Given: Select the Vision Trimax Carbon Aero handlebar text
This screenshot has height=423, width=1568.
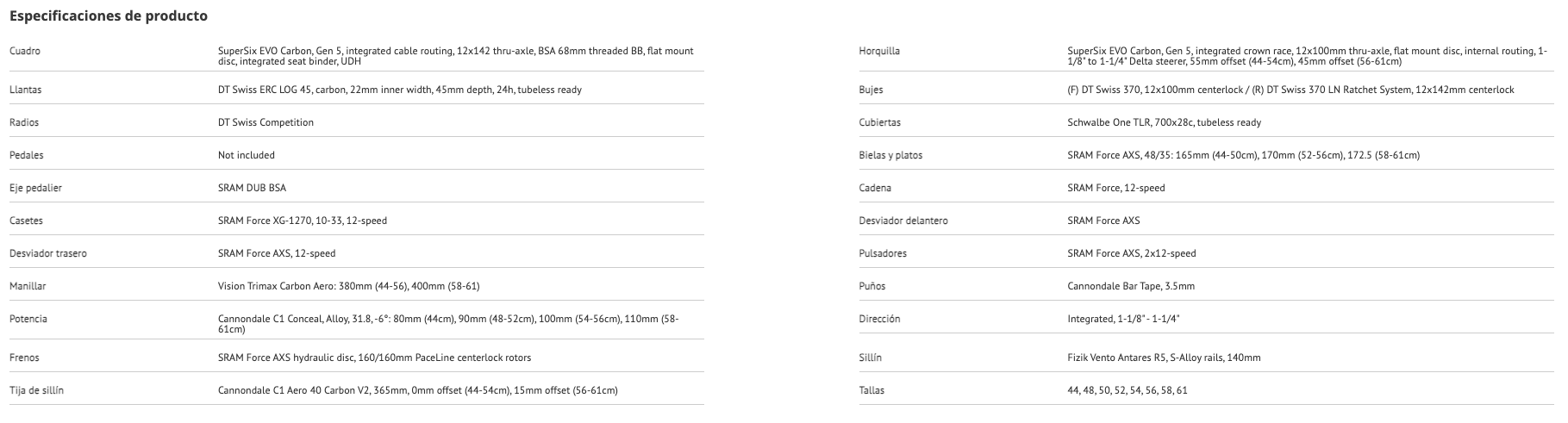Looking at the screenshot, I should click(348, 286).
